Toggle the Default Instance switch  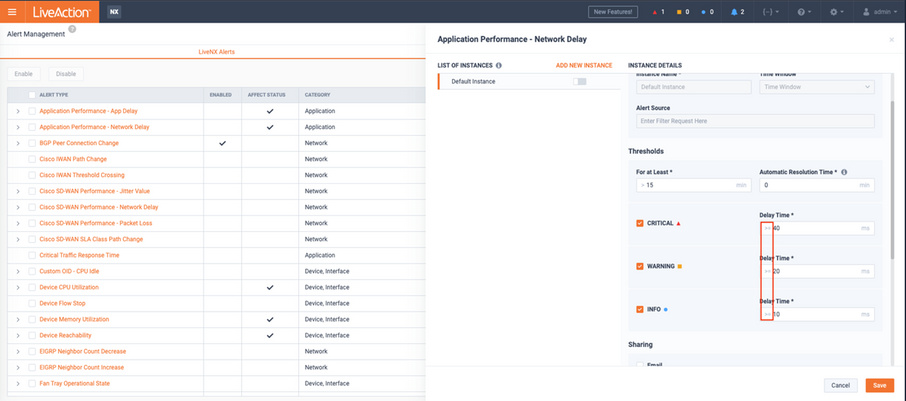[x=580, y=81]
